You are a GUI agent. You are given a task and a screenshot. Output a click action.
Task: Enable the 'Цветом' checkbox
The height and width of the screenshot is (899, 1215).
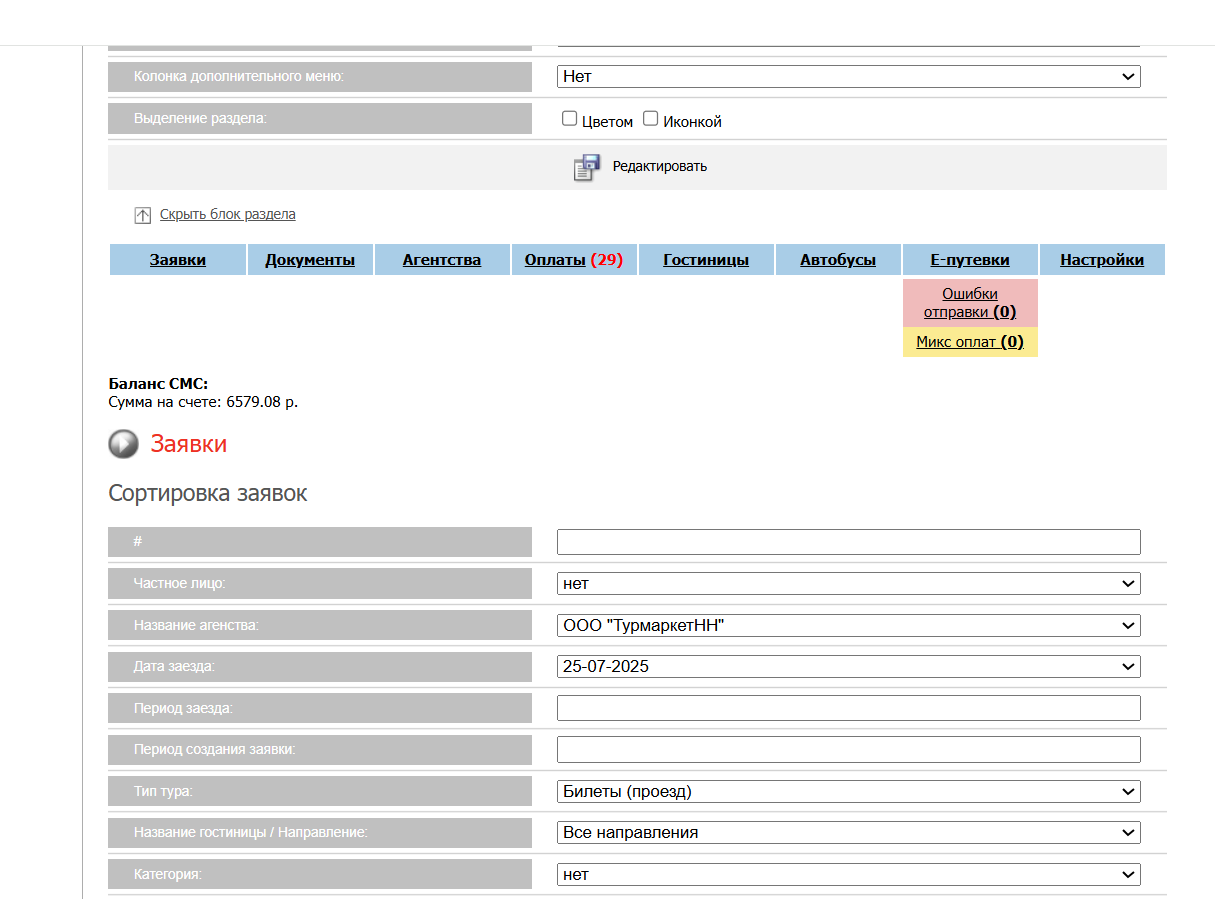(x=570, y=119)
